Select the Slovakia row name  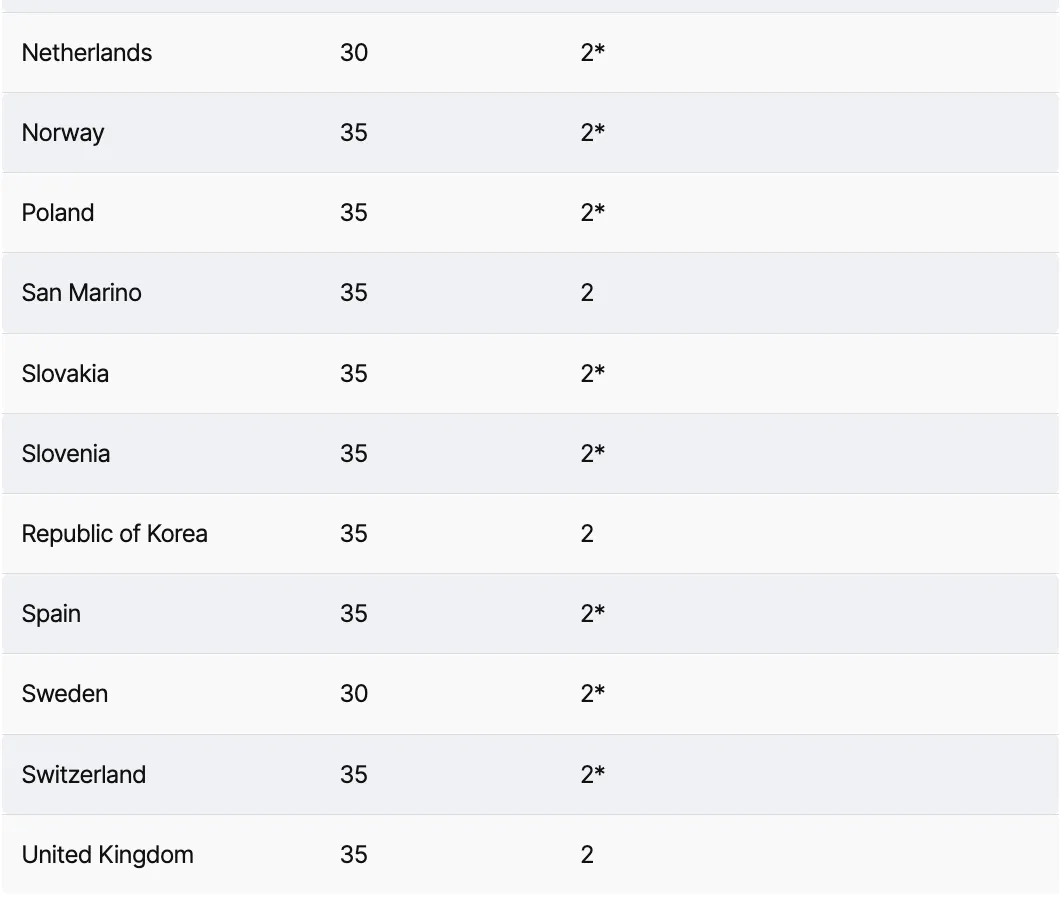coord(65,373)
